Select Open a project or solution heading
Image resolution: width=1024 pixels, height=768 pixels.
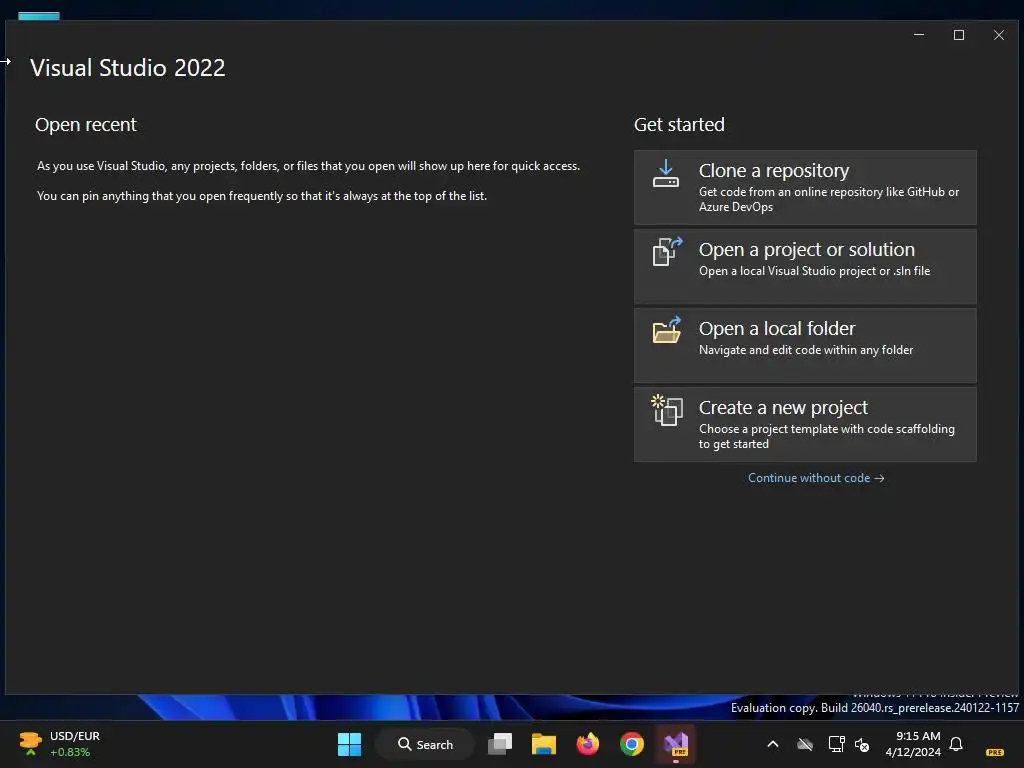click(x=807, y=249)
